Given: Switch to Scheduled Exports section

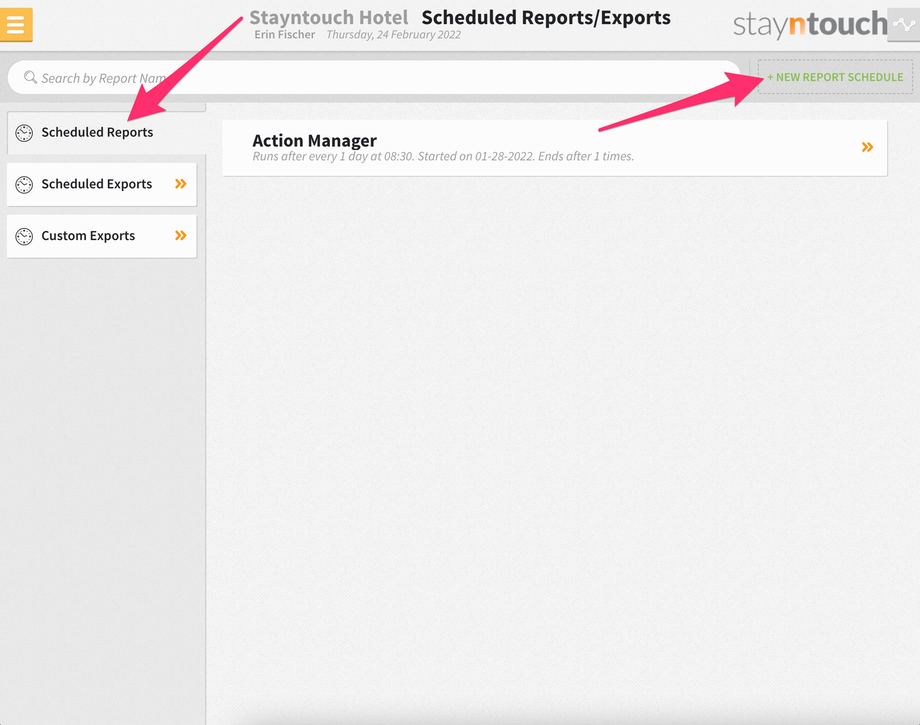Looking at the screenshot, I should [102, 184].
